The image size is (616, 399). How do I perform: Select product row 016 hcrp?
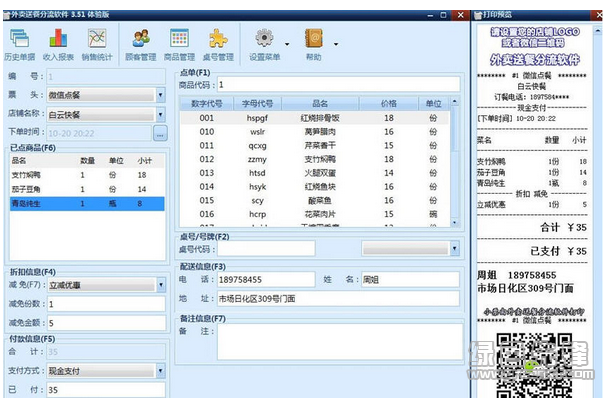pos(314,214)
